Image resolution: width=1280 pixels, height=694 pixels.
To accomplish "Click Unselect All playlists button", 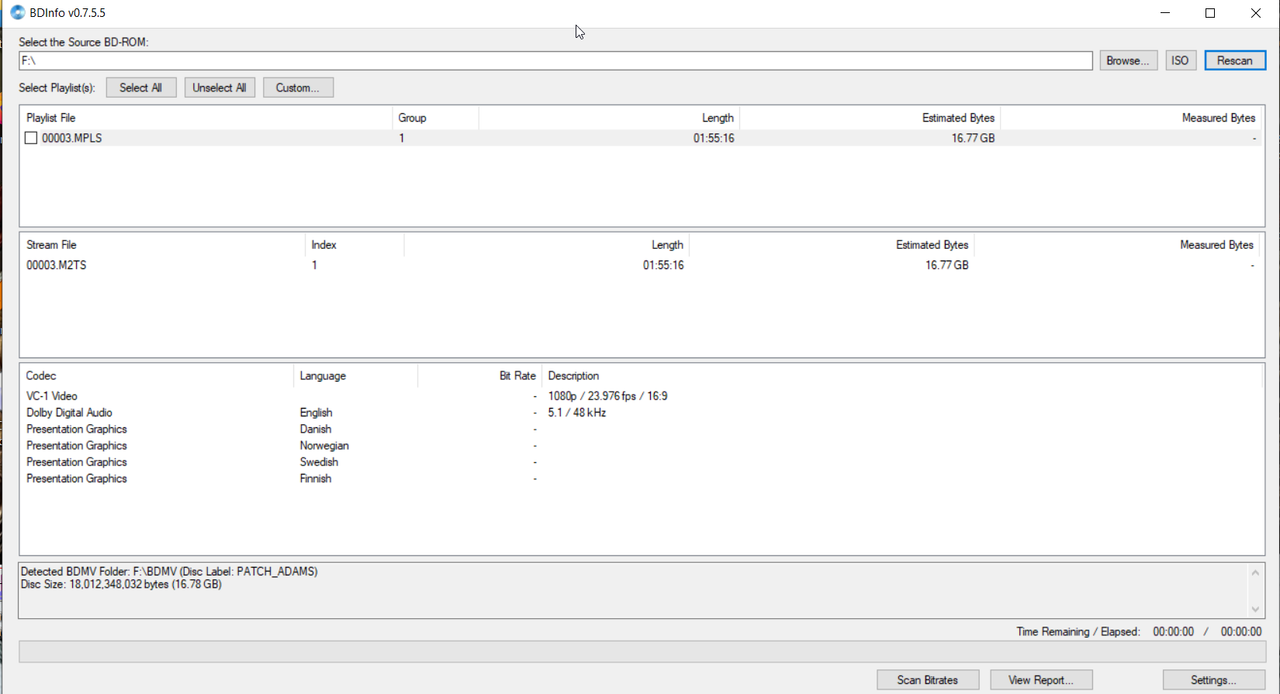I will click(x=220, y=87).
